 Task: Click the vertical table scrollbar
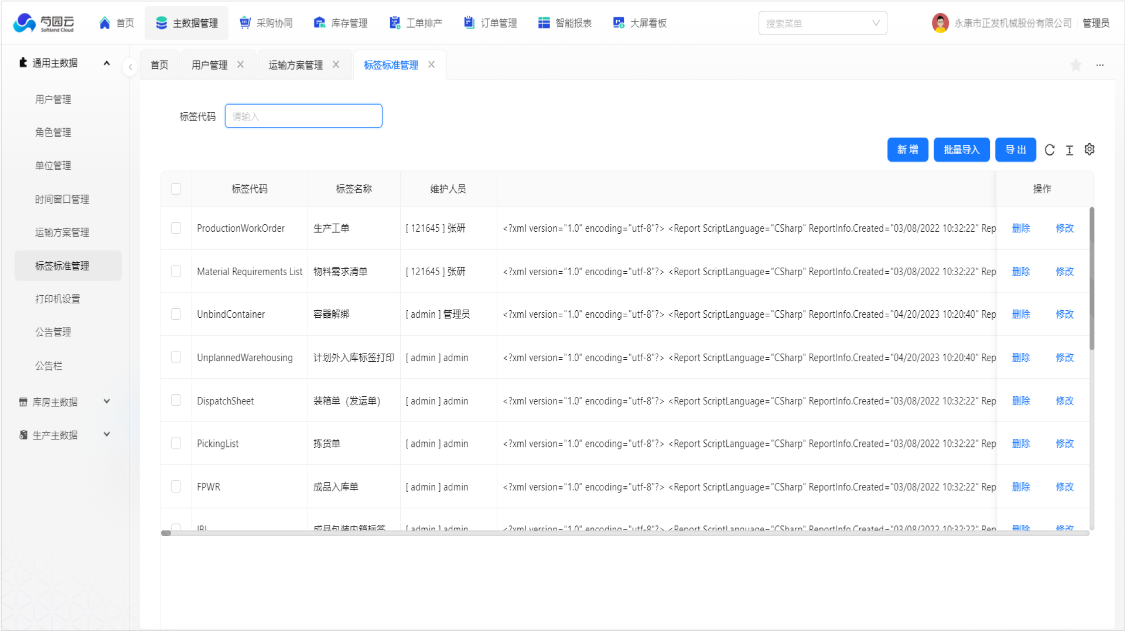coord(1092,279)
